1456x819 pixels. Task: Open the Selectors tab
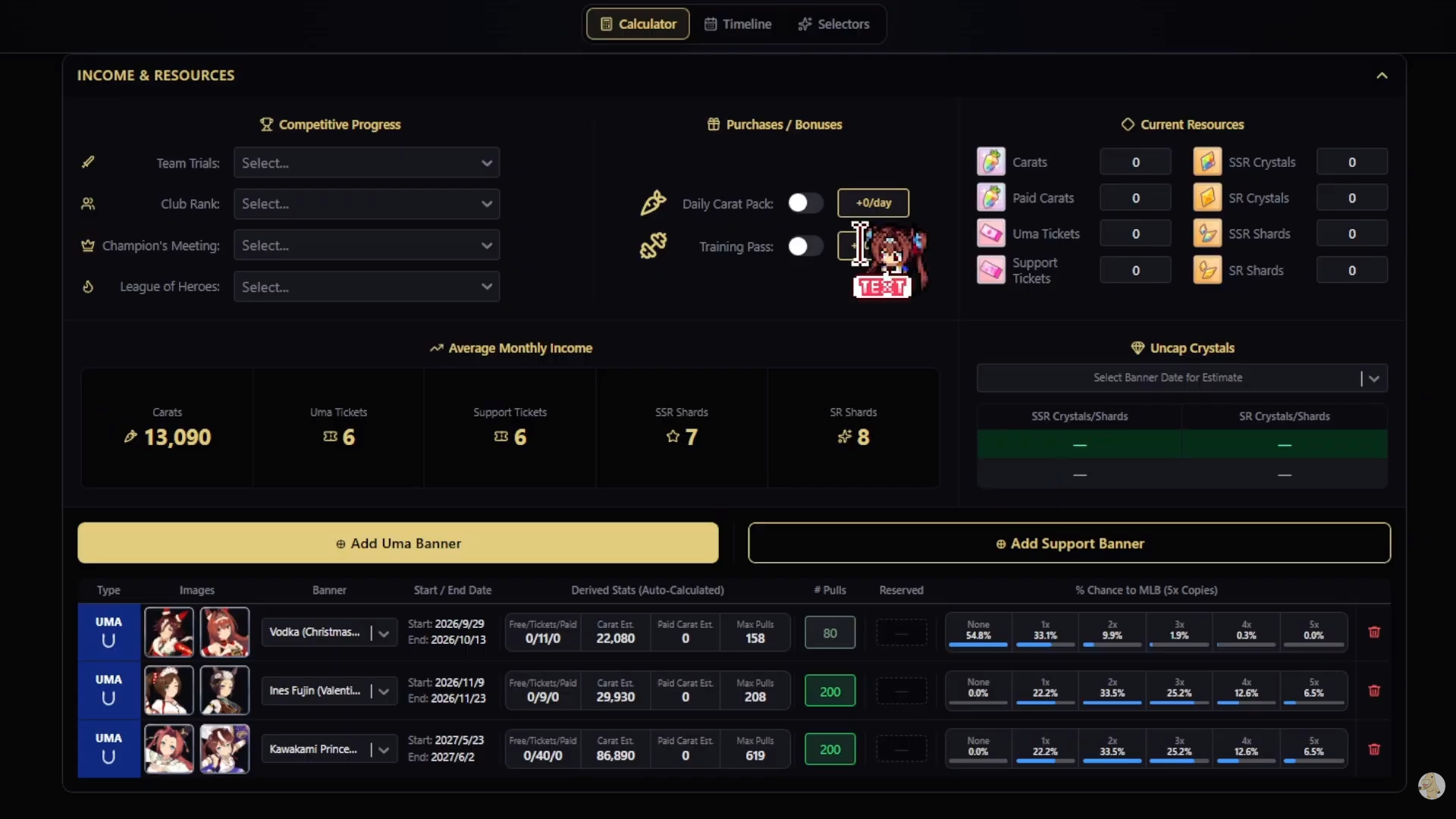(833, 24)
